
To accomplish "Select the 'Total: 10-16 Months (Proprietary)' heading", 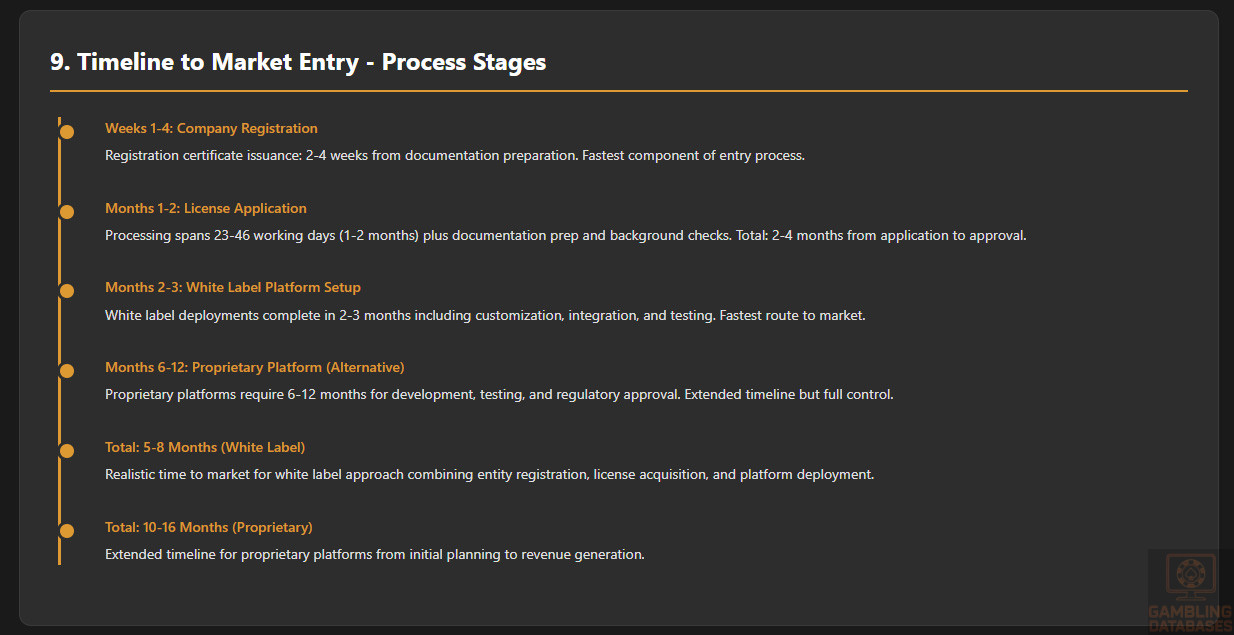I will point(209,527).
